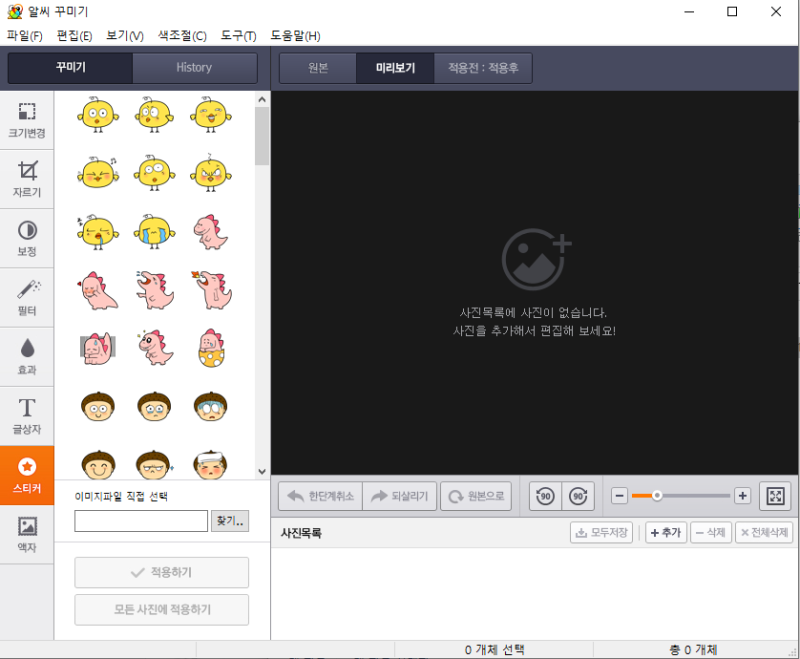This screenshot has height=659, width=800.
Task: Select the 크기변경 resize tool
Action: click(x=27, y=120)
